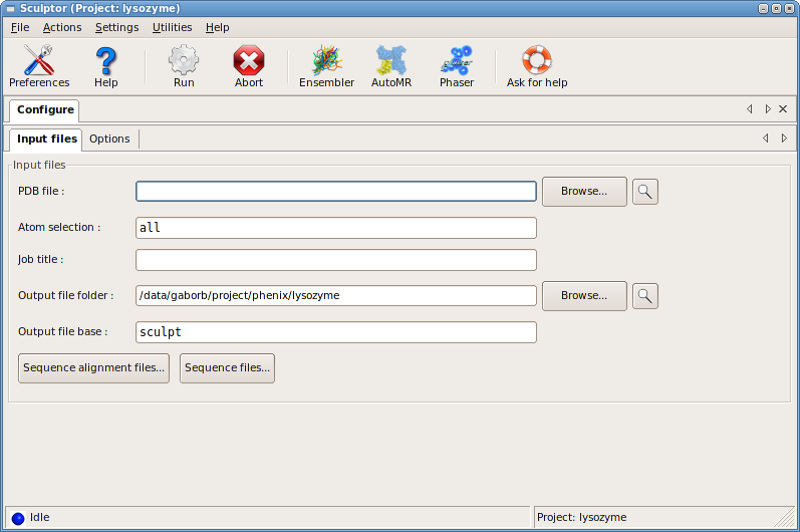The image size is (800, 532).
Task: Open the Actions menu
Action: click(x=62, y=27)
